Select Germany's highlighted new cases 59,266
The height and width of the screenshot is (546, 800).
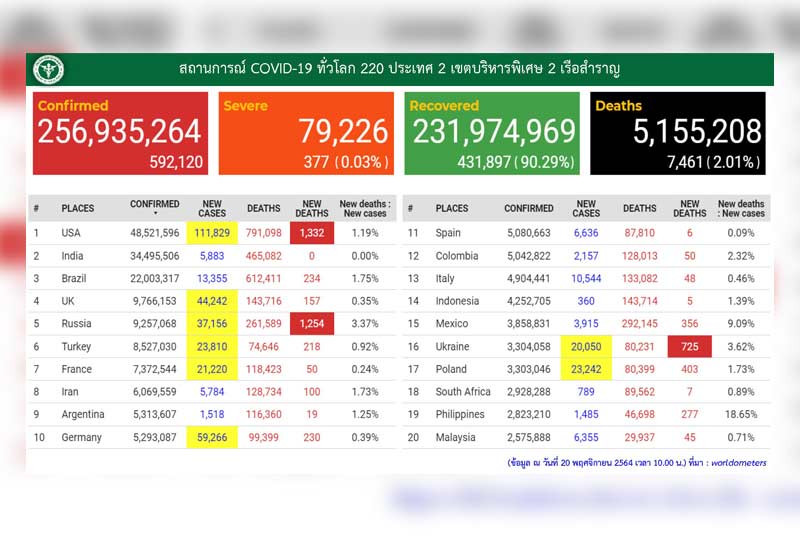click(212, 437)
